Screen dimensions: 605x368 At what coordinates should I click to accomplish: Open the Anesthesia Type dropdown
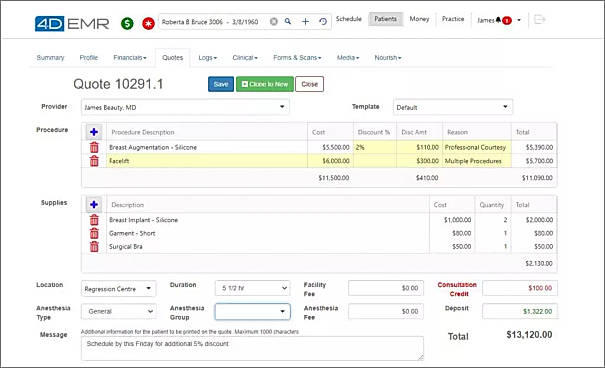point(118,311)
